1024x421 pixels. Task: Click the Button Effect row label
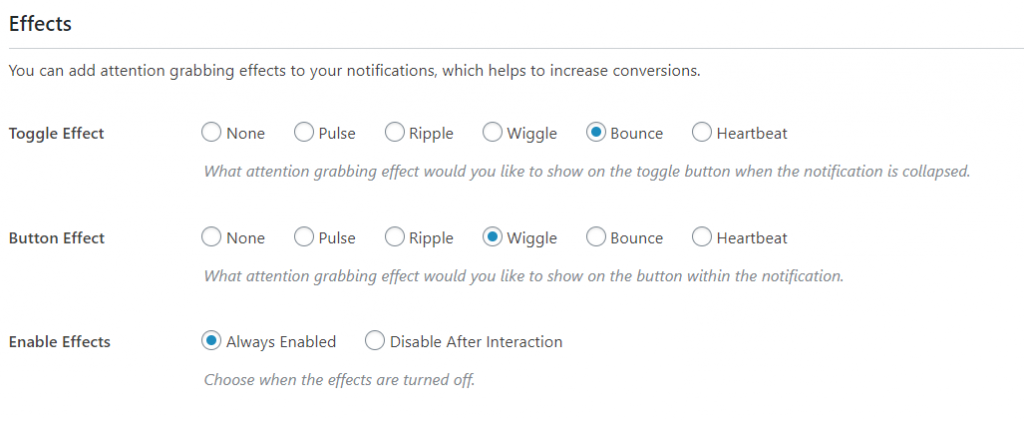pos(56,238)
